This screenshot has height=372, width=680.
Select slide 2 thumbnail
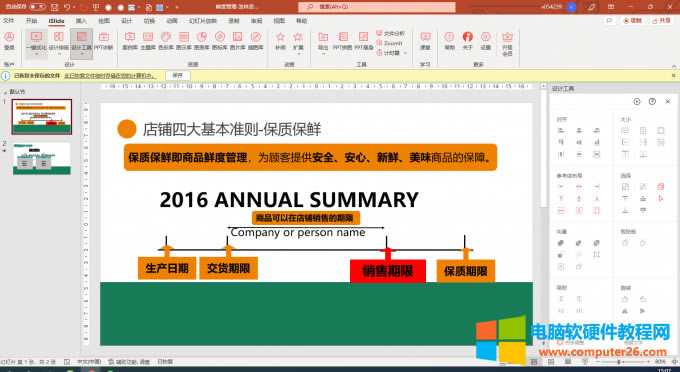(x=42, y=158)
